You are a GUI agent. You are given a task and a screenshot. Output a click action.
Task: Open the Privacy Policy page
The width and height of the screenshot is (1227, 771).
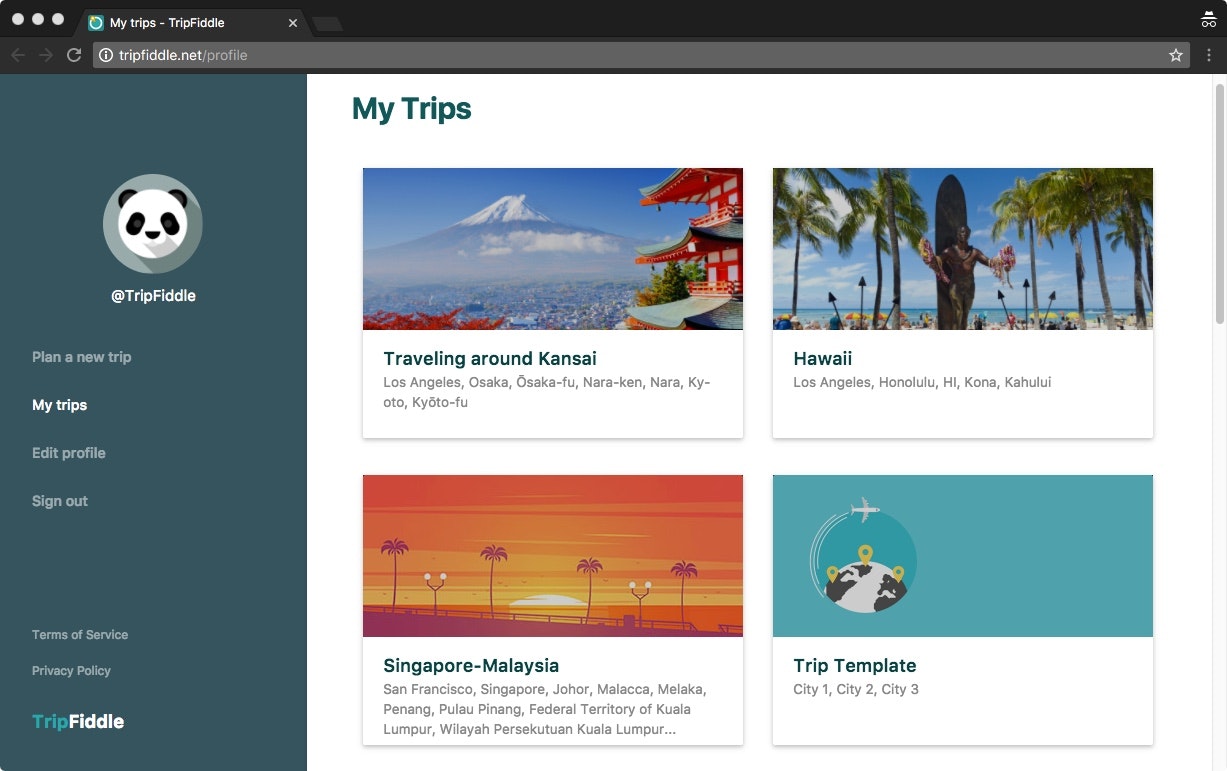coord(71,671)
